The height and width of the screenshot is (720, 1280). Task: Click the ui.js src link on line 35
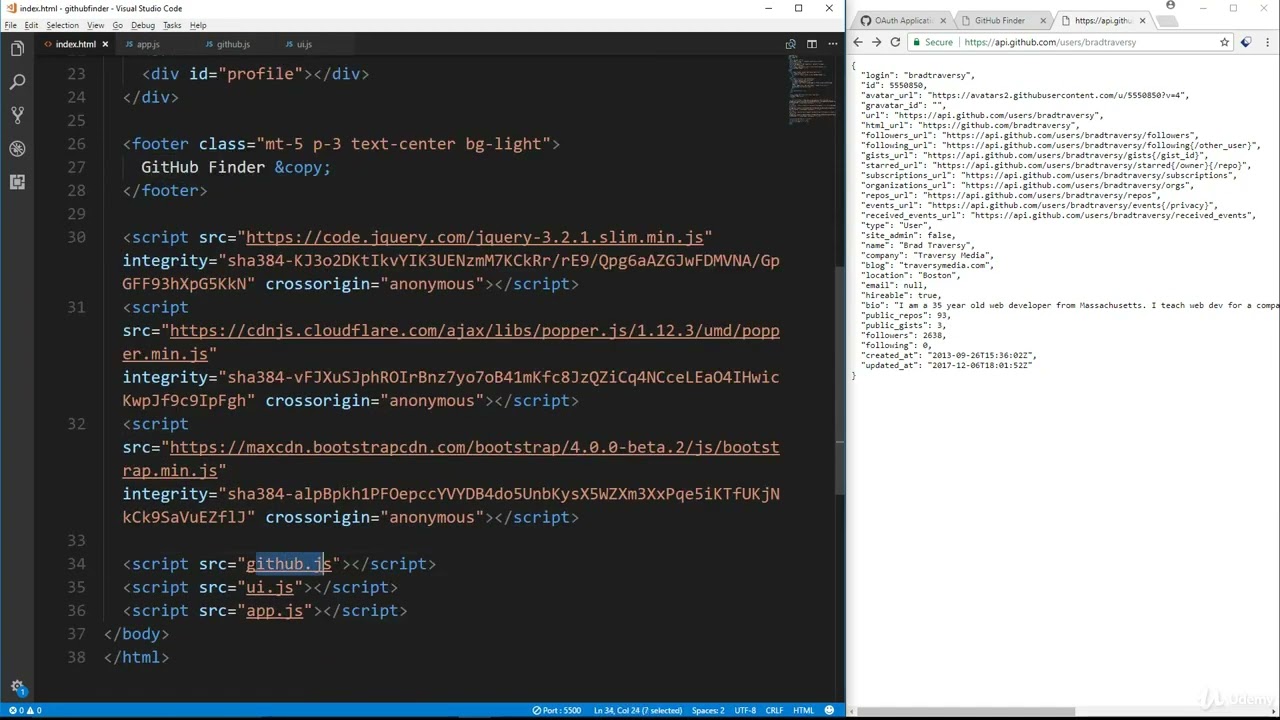270,587
